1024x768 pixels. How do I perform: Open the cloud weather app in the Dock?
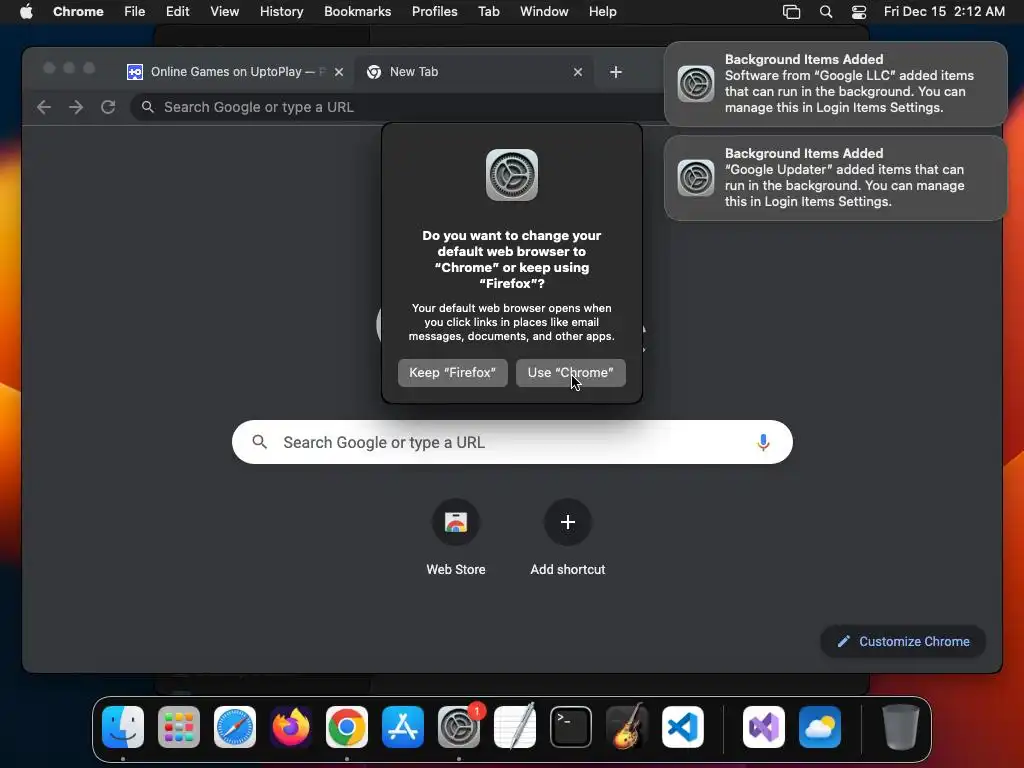(x=820, y=727)
